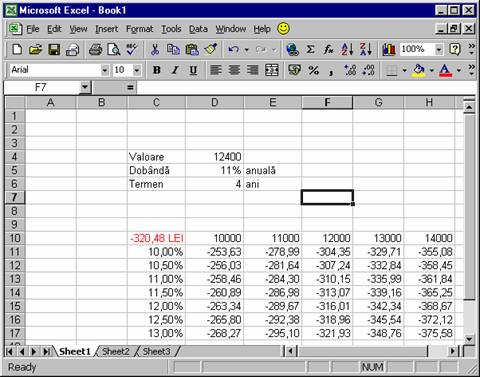Expand the Arial font name dropdown
The height and width of the screenshot is (377, 480).
click(x=105, y=70)
